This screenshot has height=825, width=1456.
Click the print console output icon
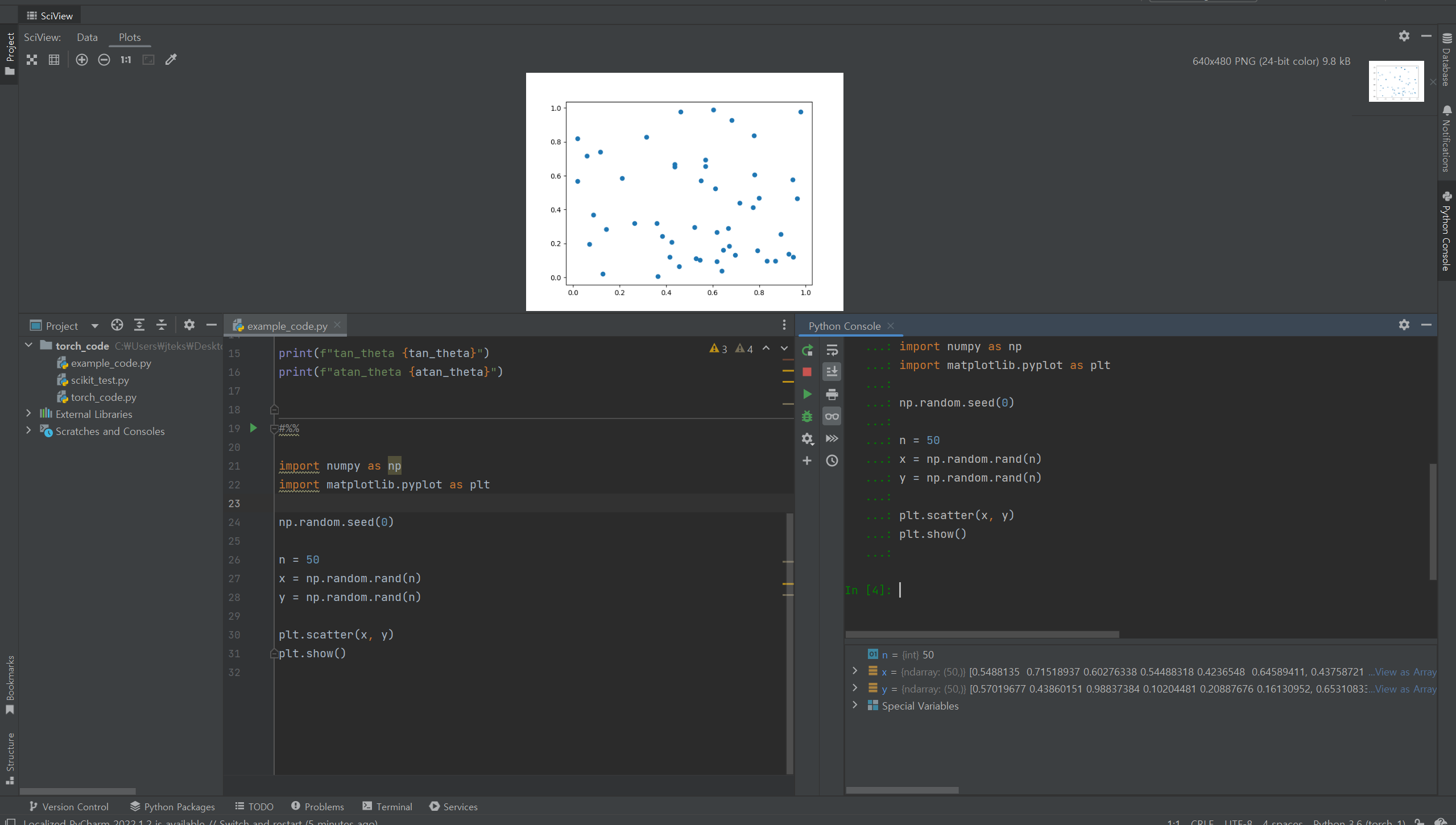[x=832, y=394]
